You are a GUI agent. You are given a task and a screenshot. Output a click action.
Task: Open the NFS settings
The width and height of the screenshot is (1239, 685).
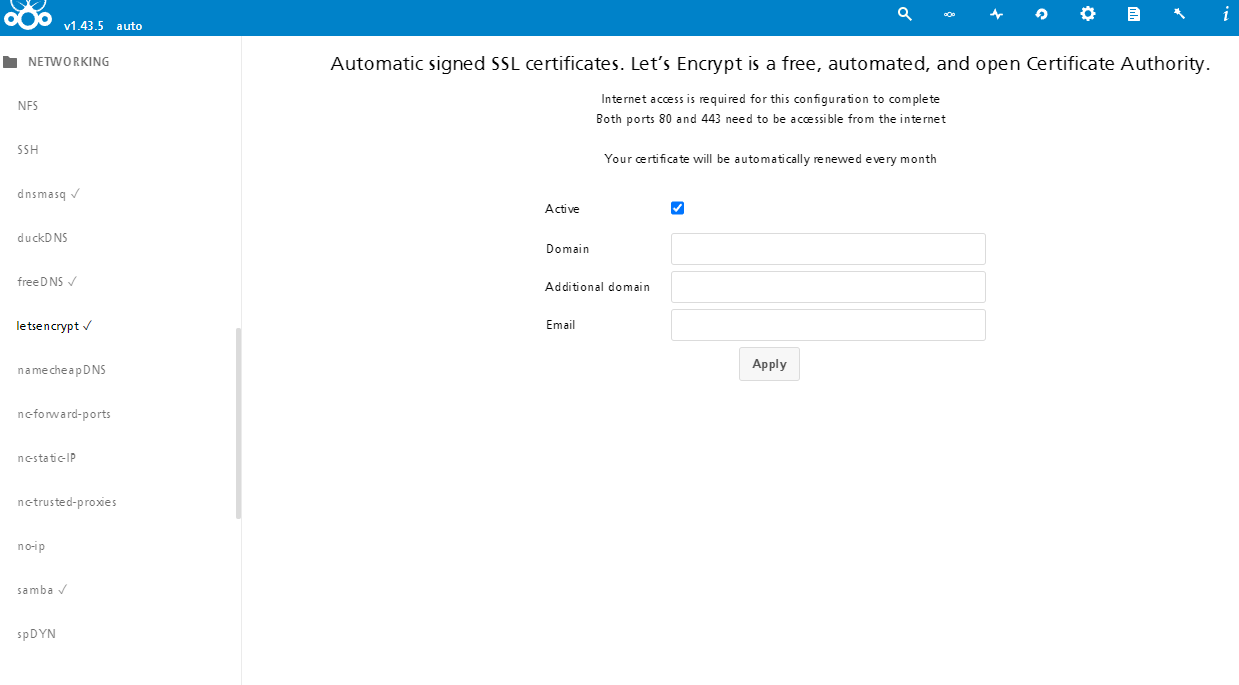[28, 106]
